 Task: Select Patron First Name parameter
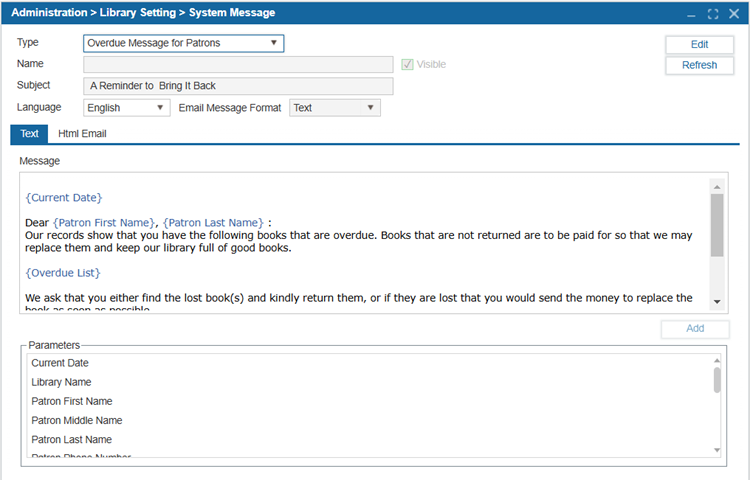71,401
